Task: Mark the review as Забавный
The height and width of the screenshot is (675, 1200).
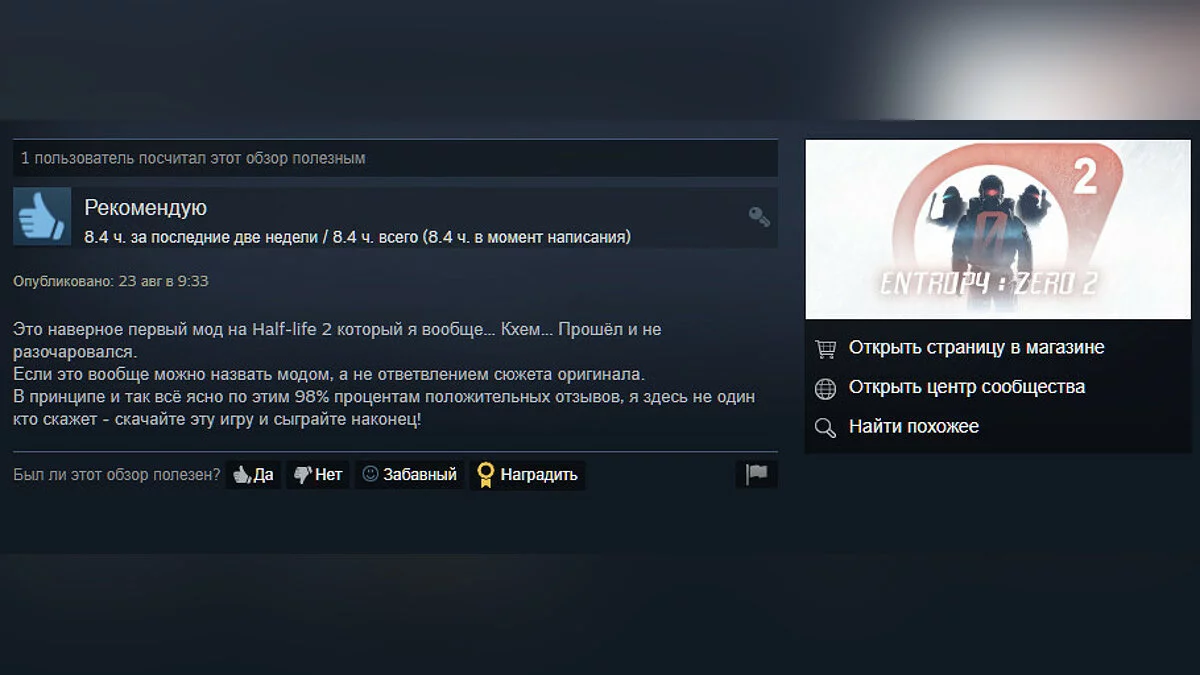Action: 409,475
